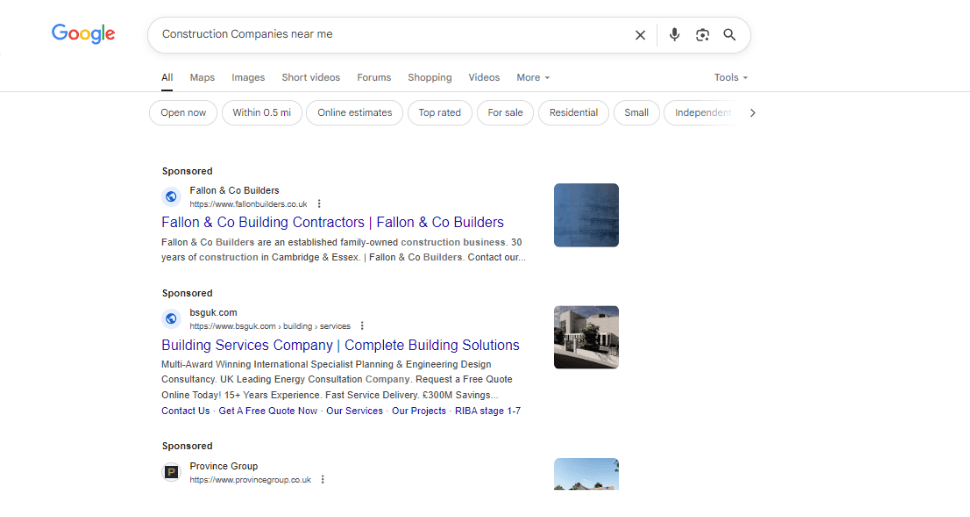Open the bsguk.com building ad thumbnail

point(586,338)
